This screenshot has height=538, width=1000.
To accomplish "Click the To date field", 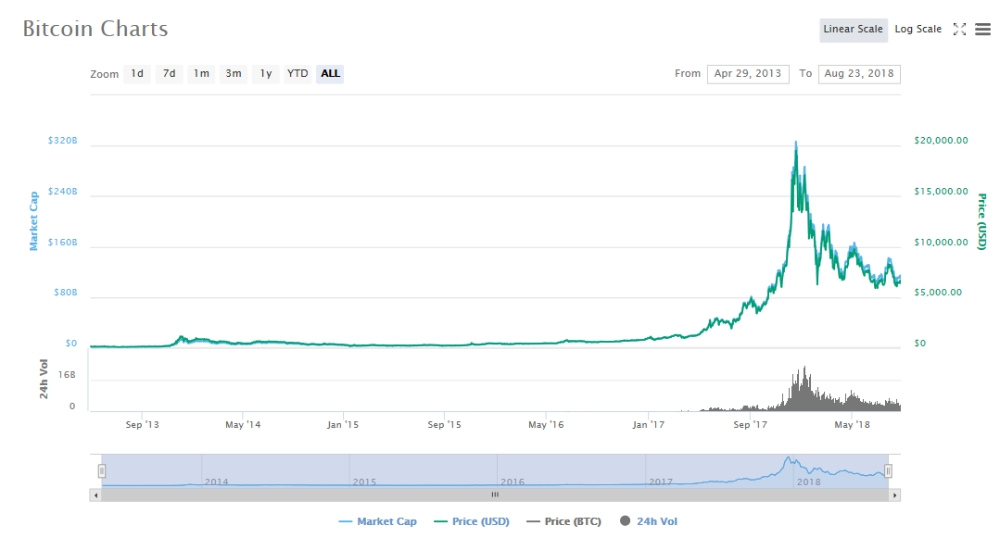I will [858, 74].
